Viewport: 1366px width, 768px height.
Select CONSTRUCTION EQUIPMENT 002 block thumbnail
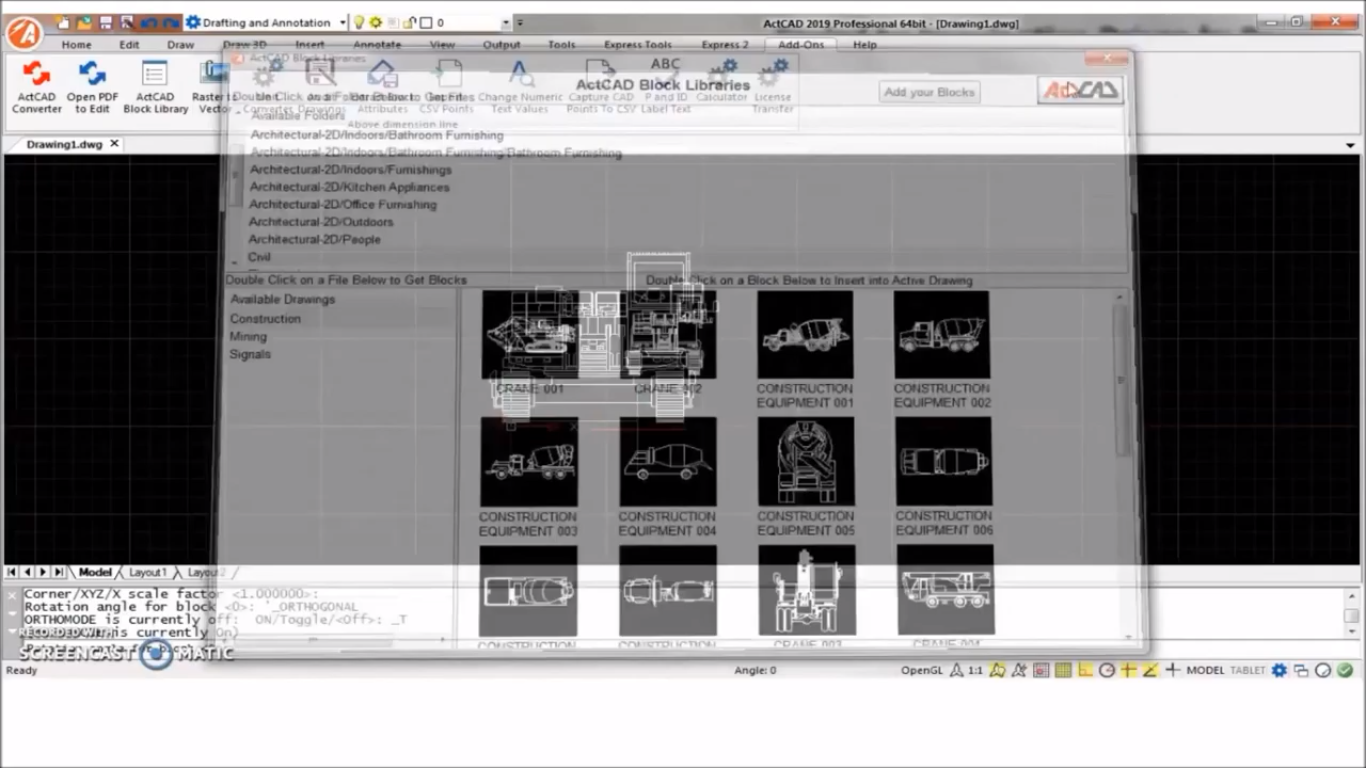pos(942,335)
